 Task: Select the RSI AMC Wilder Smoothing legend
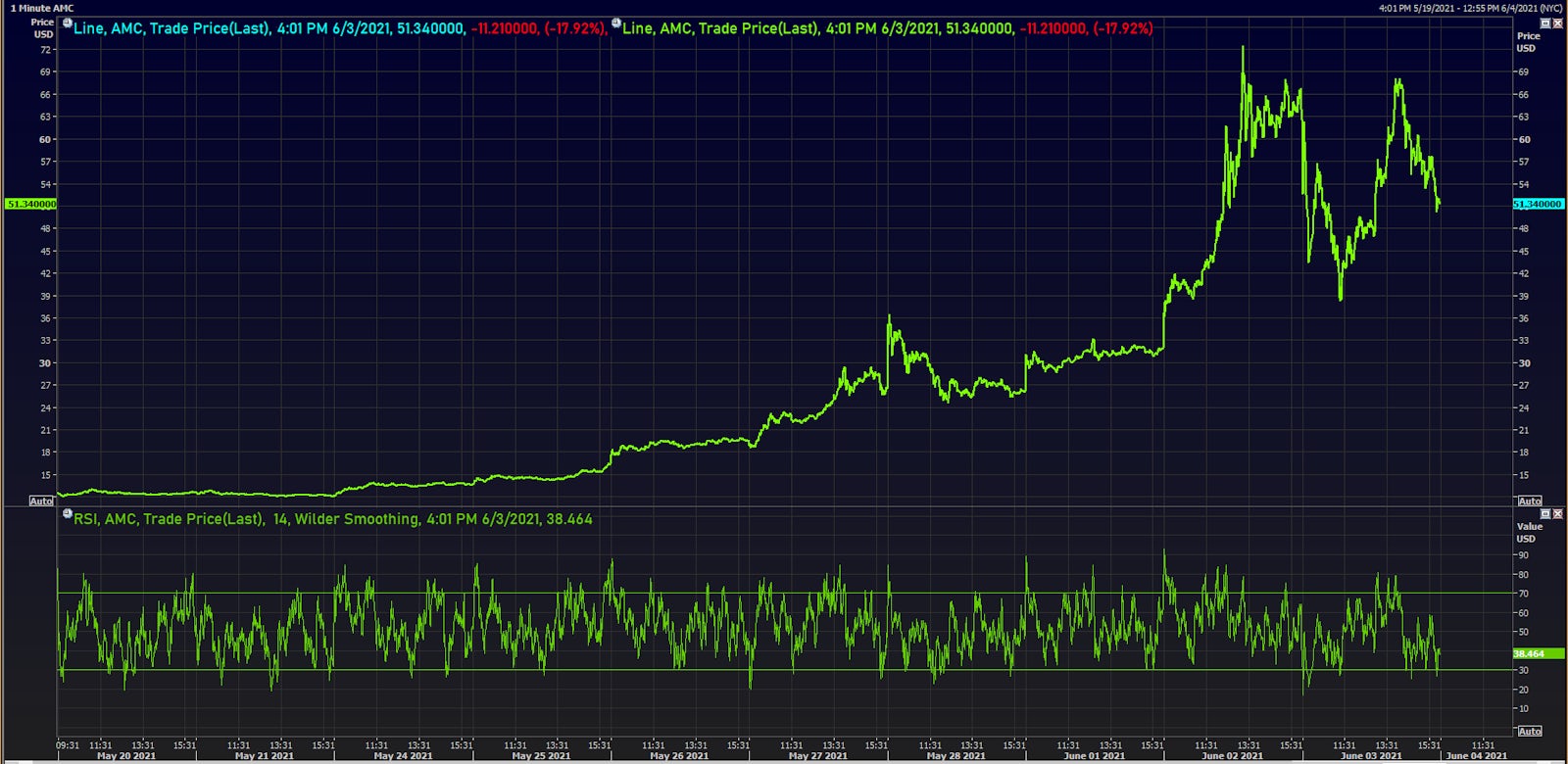[333, 519]
